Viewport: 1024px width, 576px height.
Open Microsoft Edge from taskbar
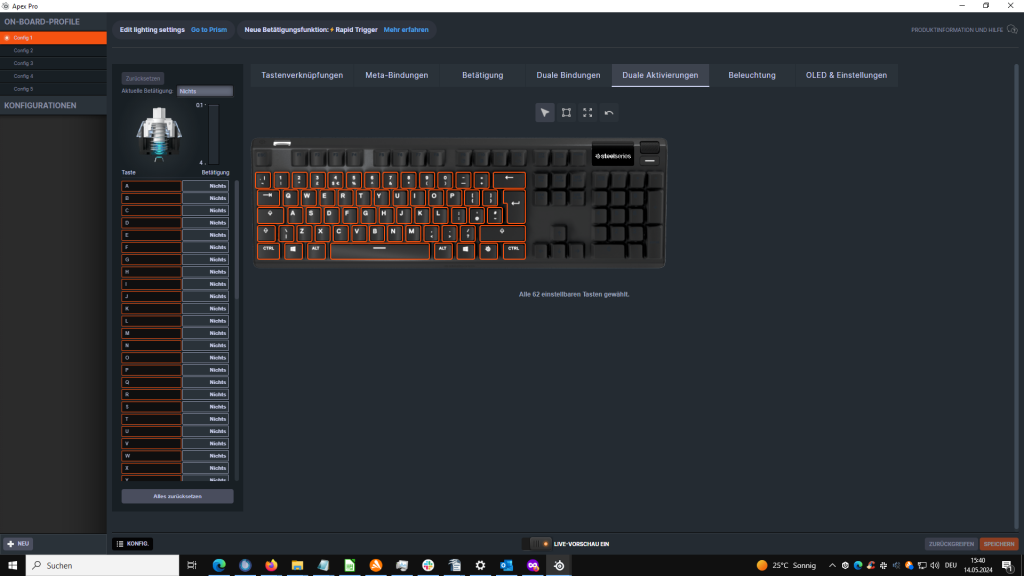pos(219,566)
